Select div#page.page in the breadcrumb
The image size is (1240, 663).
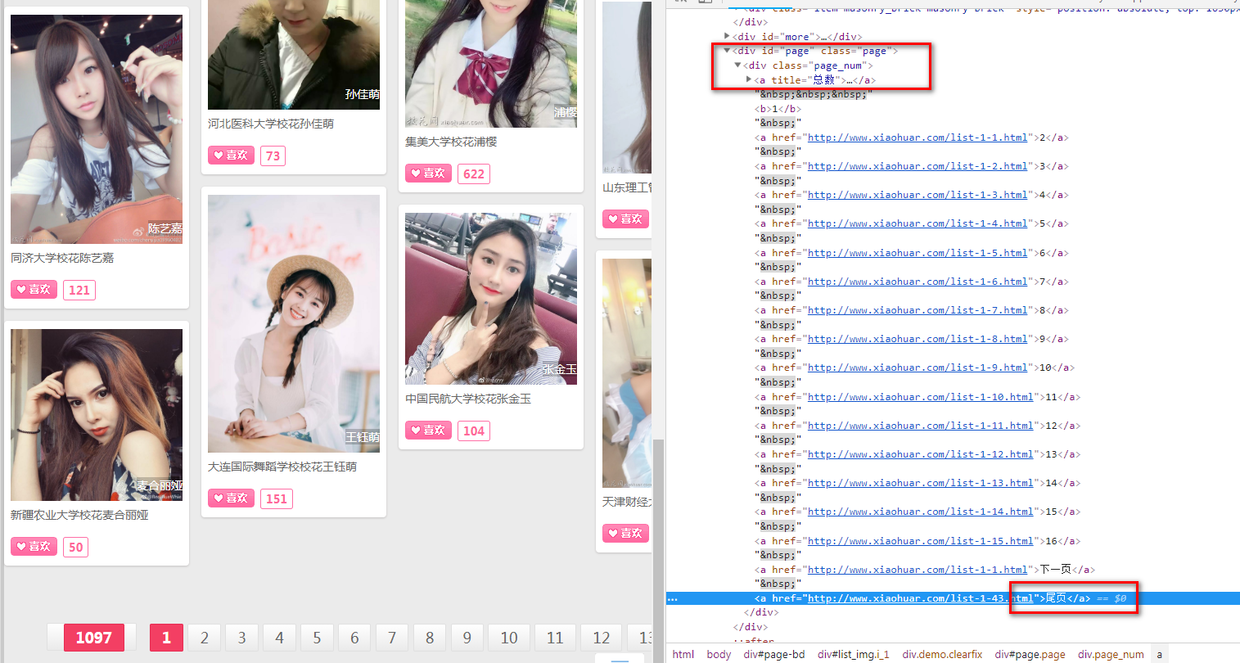(x=1030, y=654)
